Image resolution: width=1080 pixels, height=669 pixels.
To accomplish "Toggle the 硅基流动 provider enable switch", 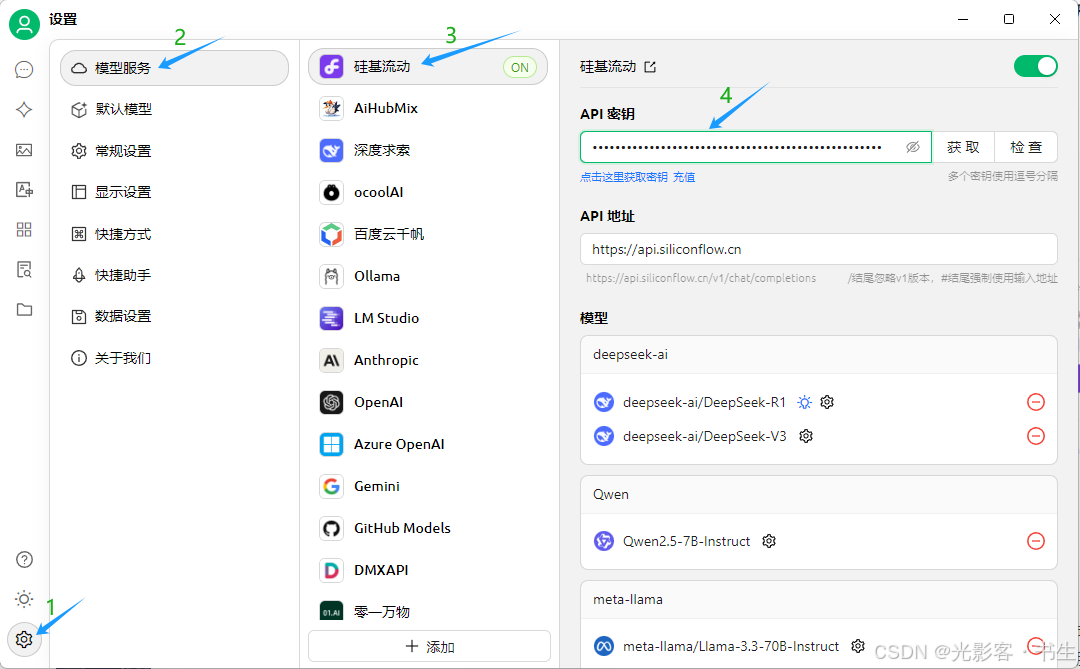I will 1035,66.
